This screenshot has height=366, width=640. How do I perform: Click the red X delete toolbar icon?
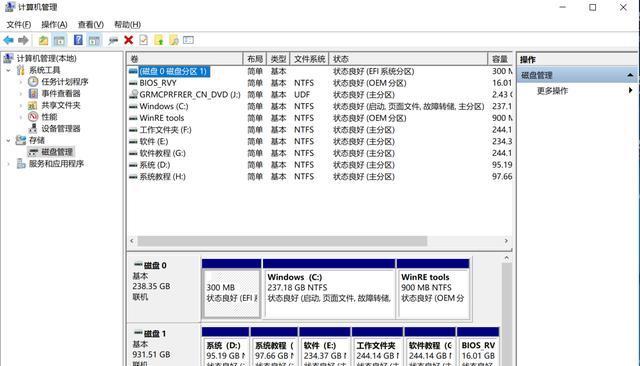[129, 40]
